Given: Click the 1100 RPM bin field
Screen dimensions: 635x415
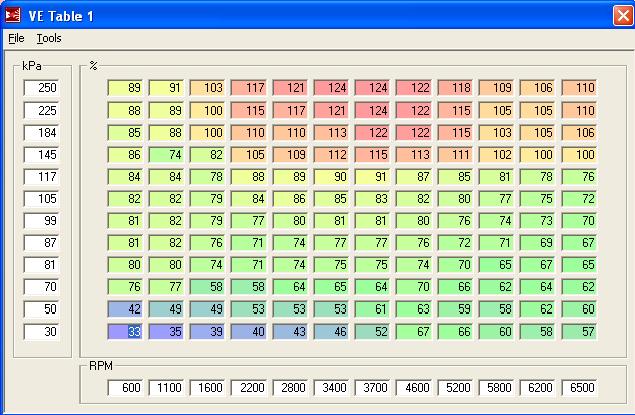Looking at the screenshot, I should click(x=166, y=387).
